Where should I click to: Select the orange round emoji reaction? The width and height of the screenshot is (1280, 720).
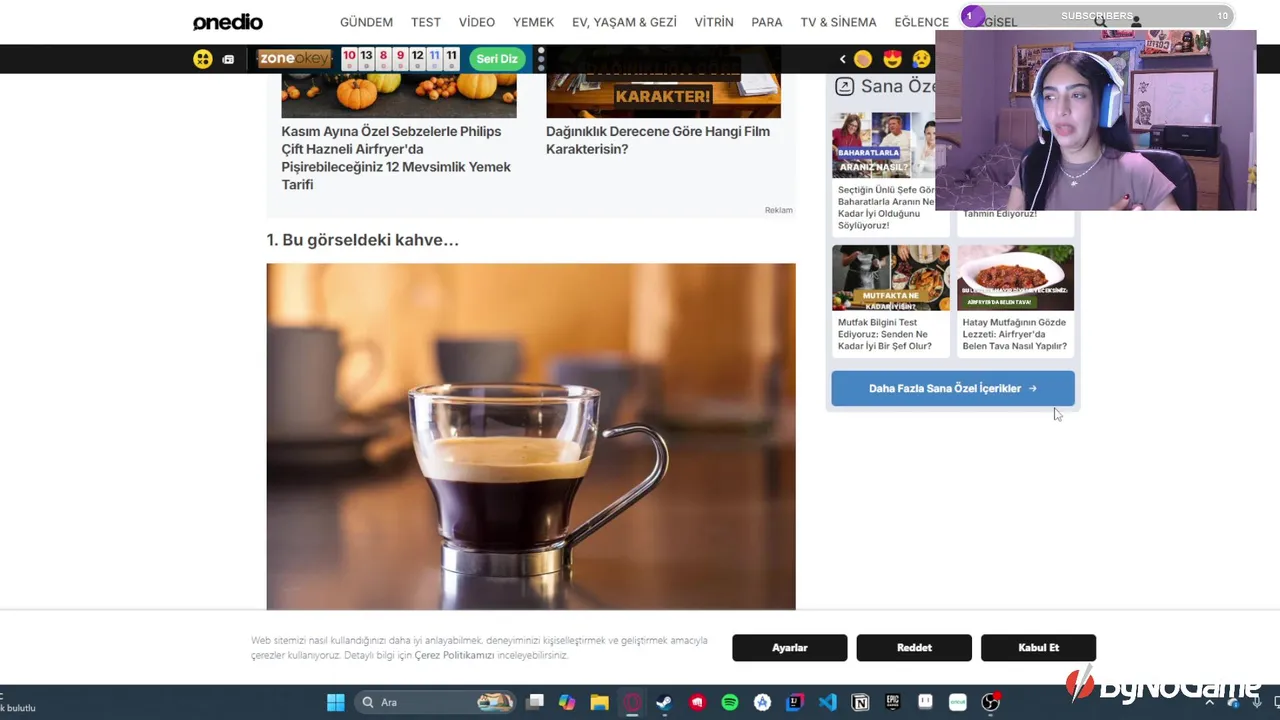coord(863,59)
